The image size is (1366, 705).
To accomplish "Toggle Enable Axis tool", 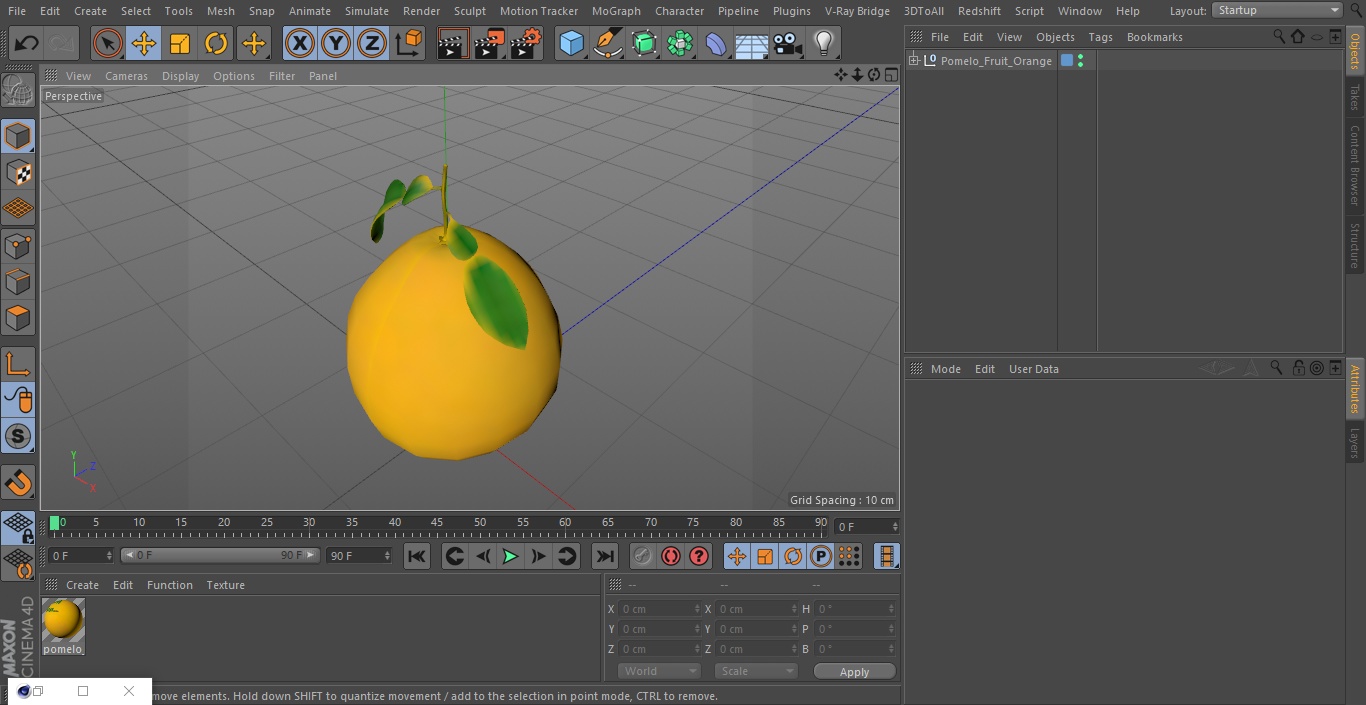I will click(18, 364).
